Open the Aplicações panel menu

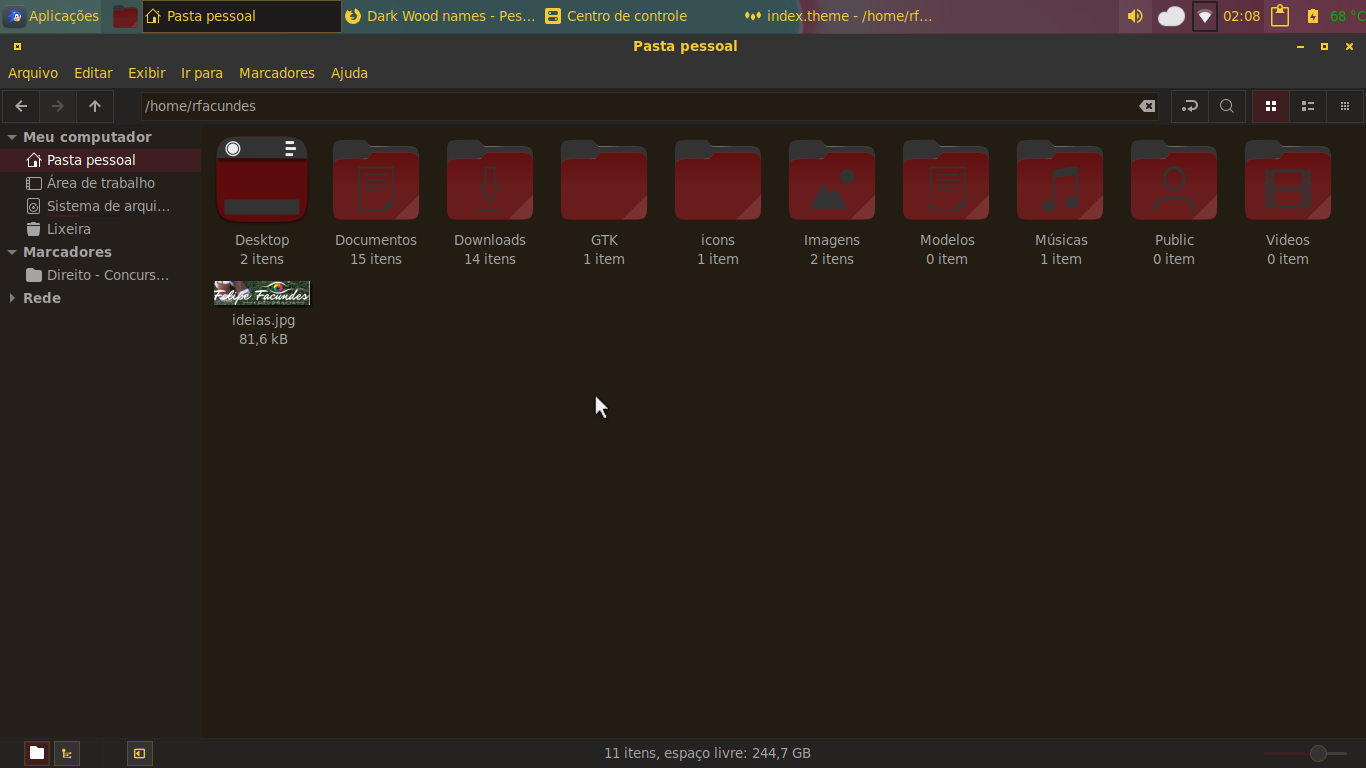52,16
